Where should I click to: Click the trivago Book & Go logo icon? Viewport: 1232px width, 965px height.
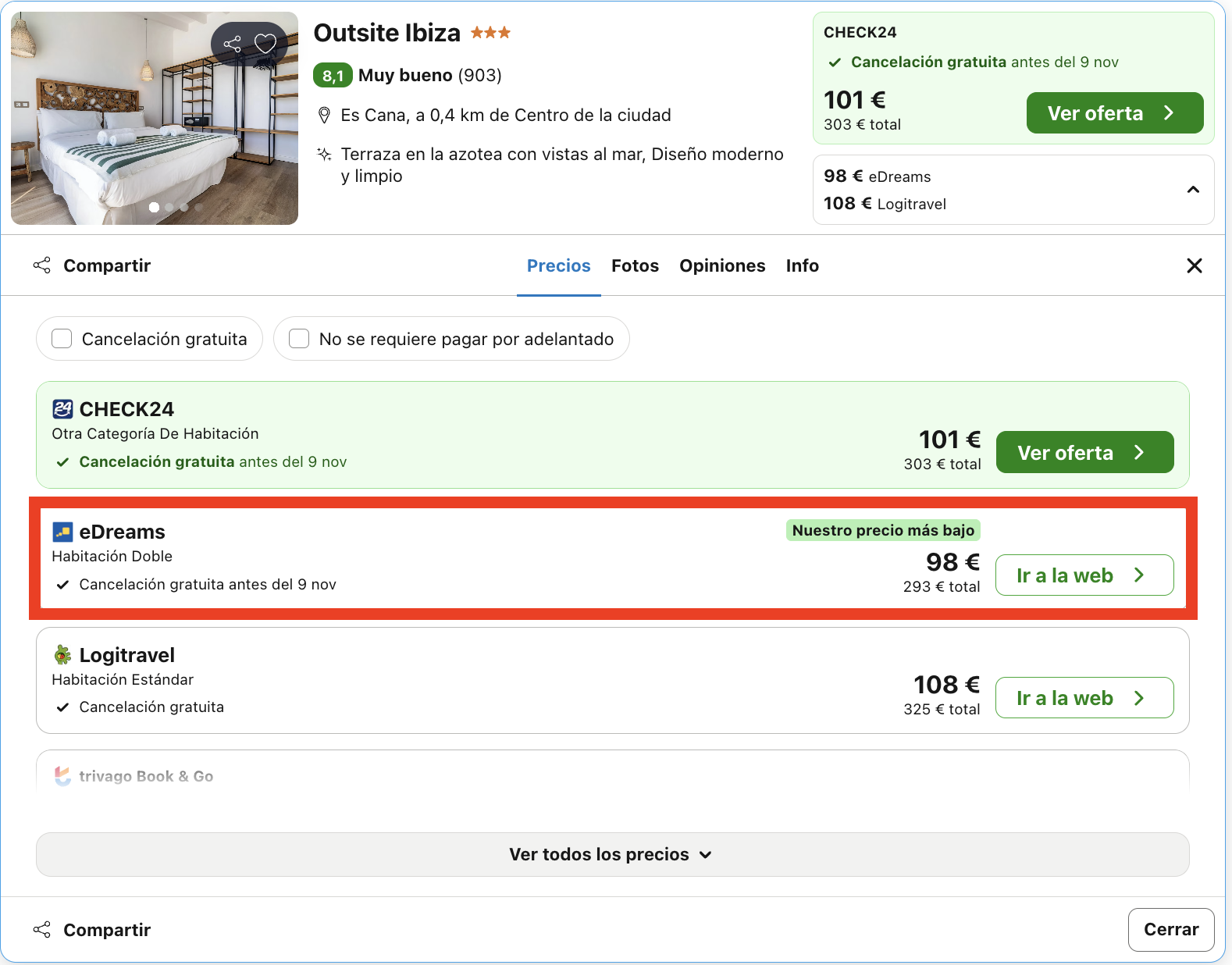62,776
